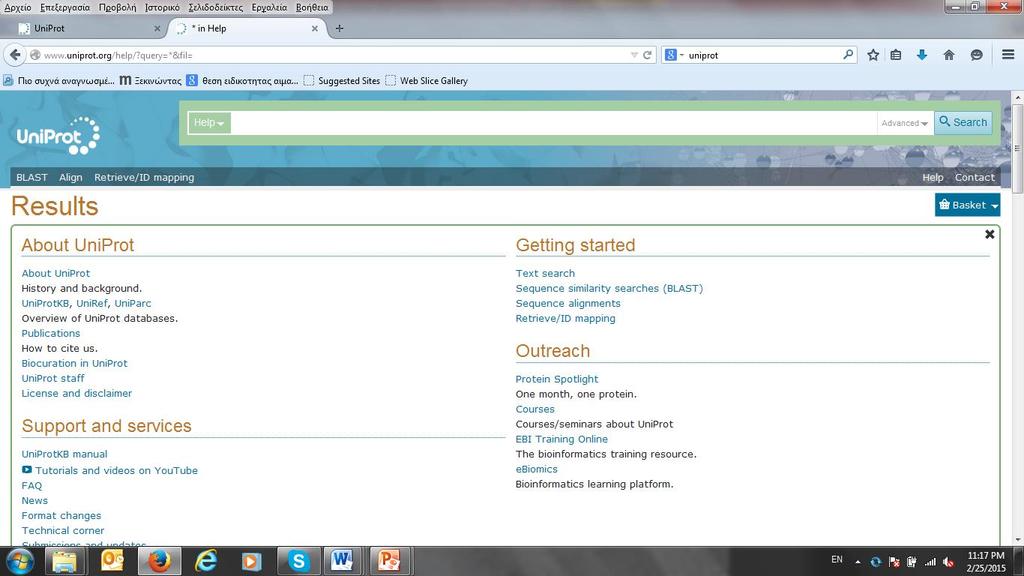
Task: Bookmark this page with the star icon
Action: (x=872, y=55)
